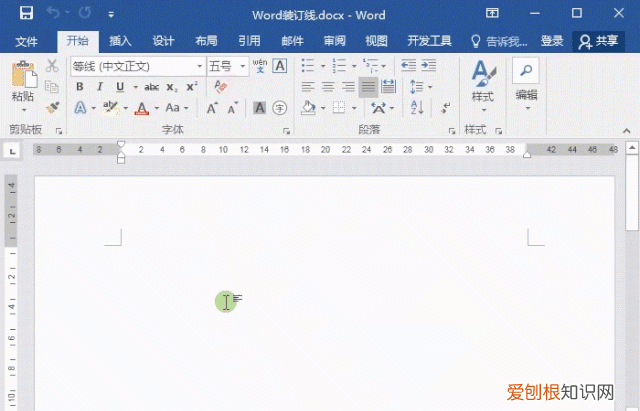640x411 pixels.
Task: Open underline style dropdown arrow
Action: (x=135, y=87)
